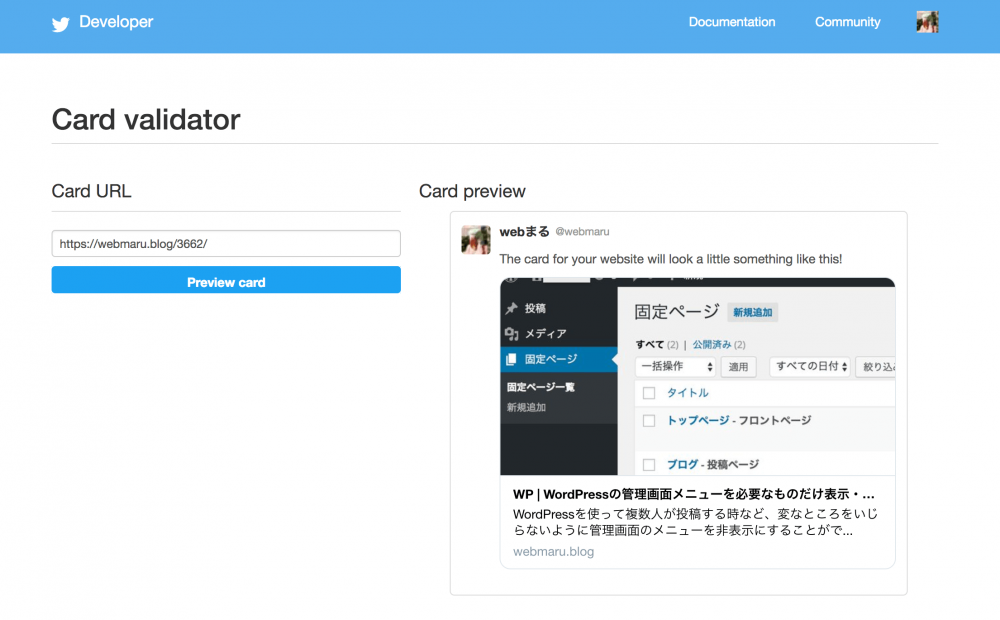Click the 新規追加 button beside heading
Viewport: 1000px width, 620px height.
pyautogui.click(x=753, y=313)
